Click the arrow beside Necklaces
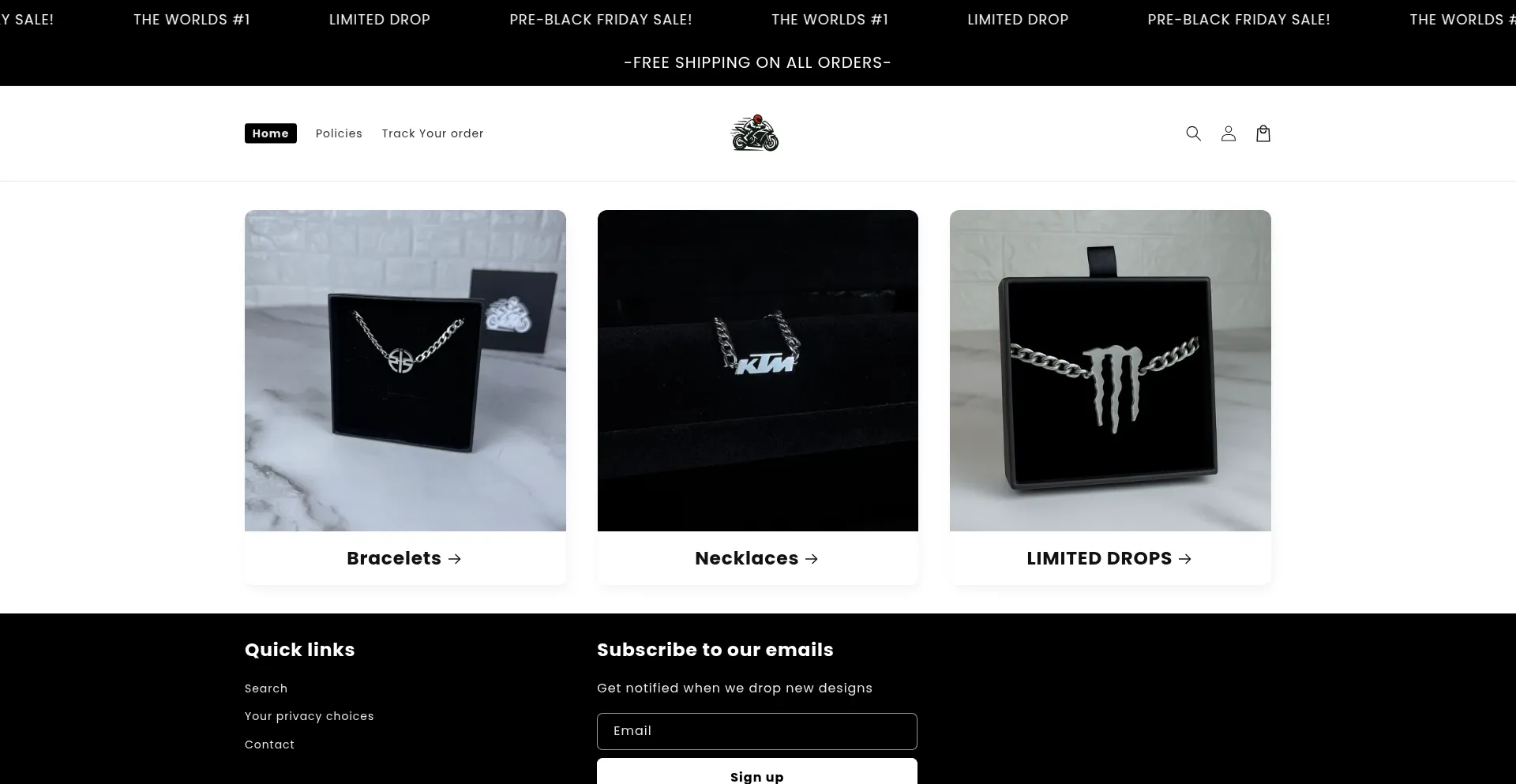 tap(812, 559)
